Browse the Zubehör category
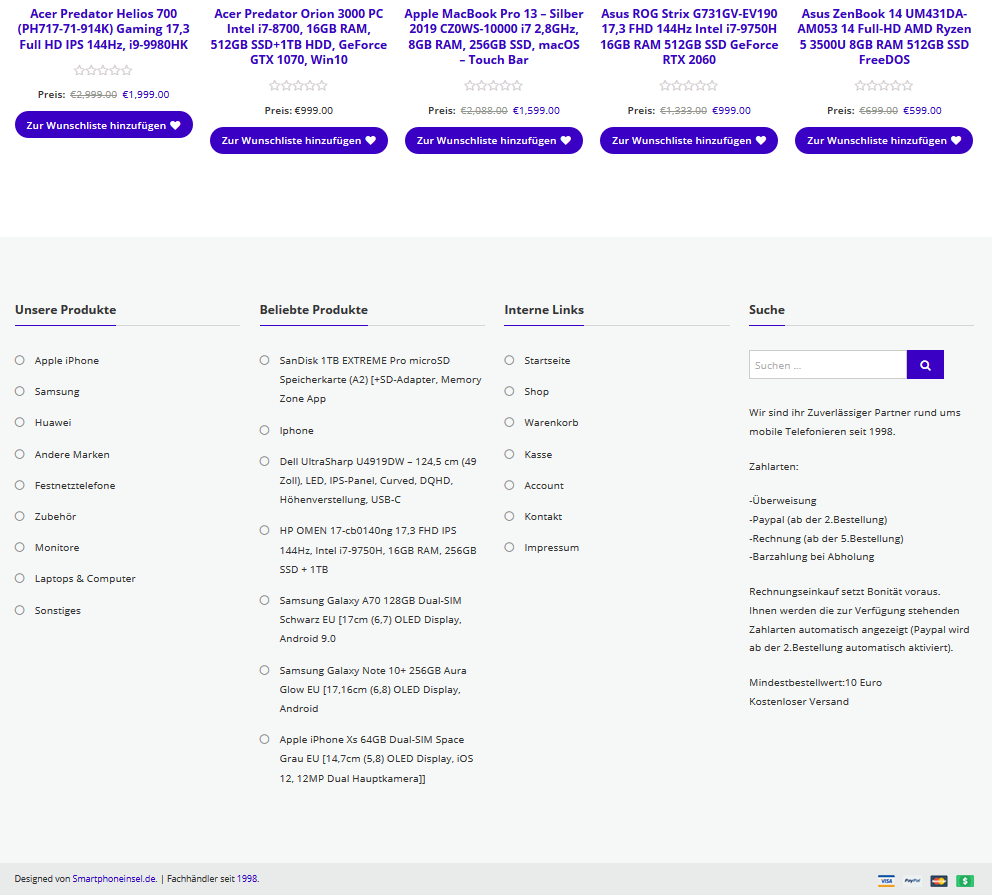This screenshot has height=895, width=992. point(55,516)
